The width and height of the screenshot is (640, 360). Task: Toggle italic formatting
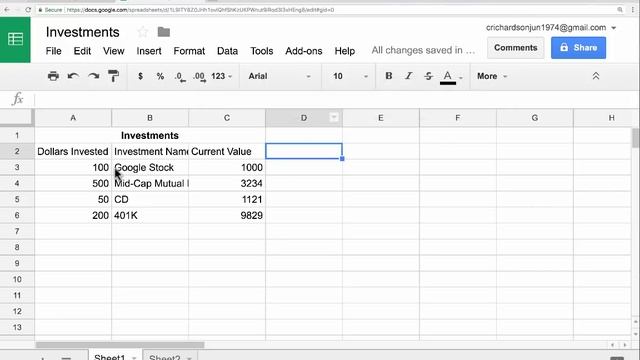409,76
